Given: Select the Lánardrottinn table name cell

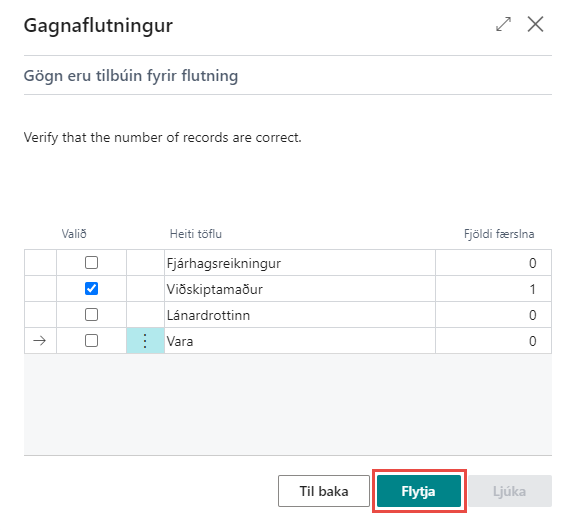Looking at the screenshot, I should (x=300, y=315).
